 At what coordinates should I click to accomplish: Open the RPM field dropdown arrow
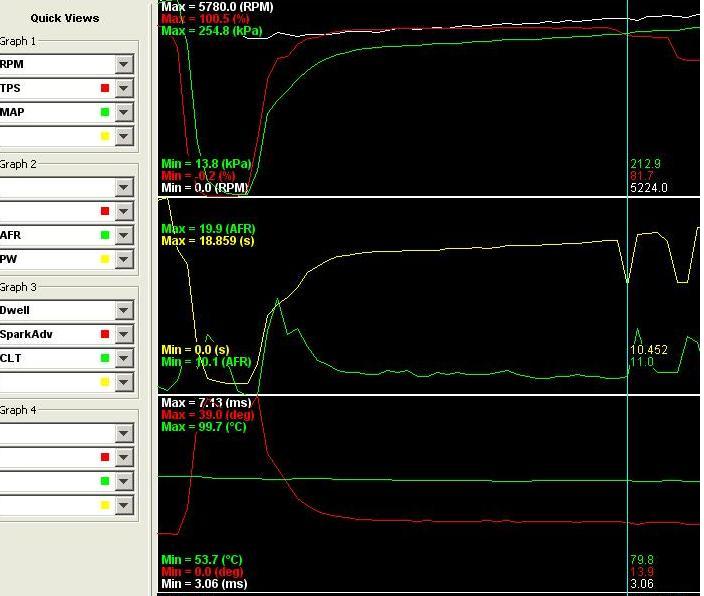123,64
